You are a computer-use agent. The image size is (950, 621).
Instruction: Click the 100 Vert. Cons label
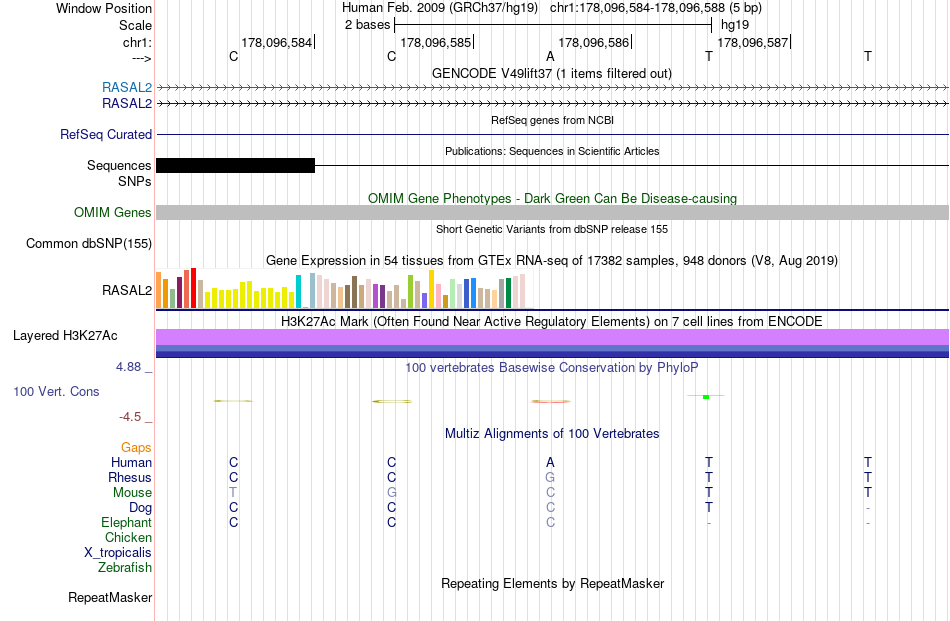point(56,391)
